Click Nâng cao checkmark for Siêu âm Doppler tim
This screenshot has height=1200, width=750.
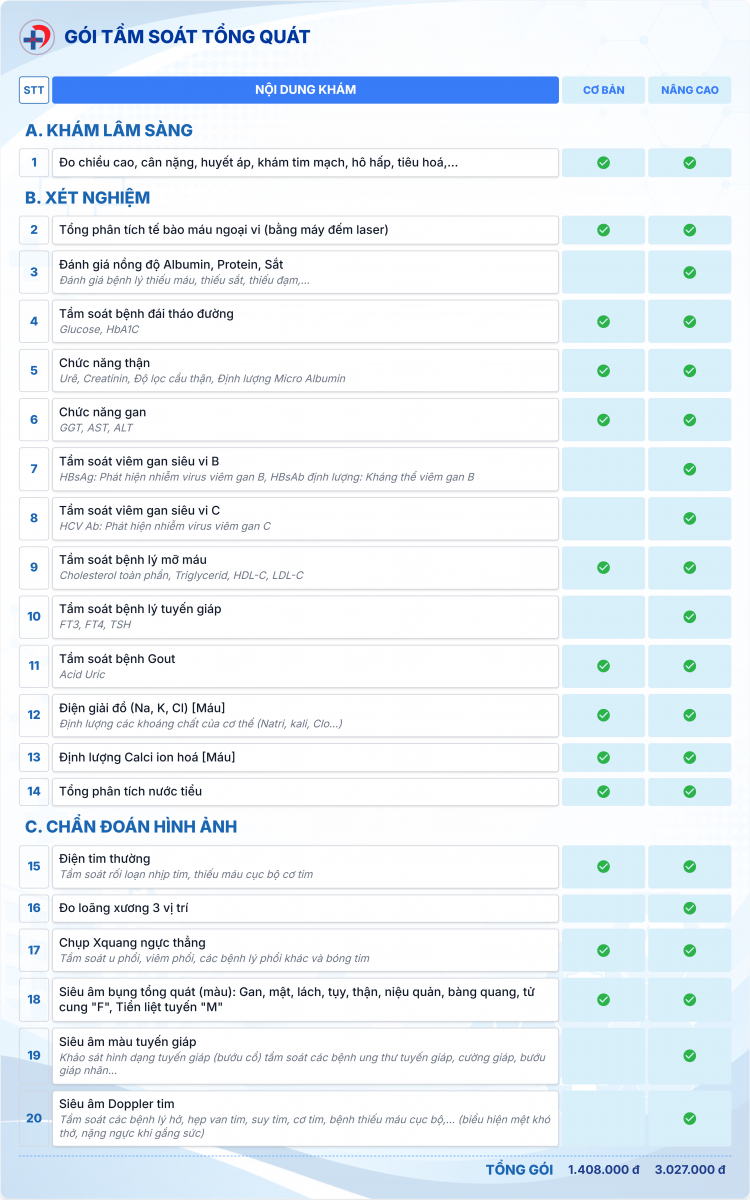coord(689,1118)
